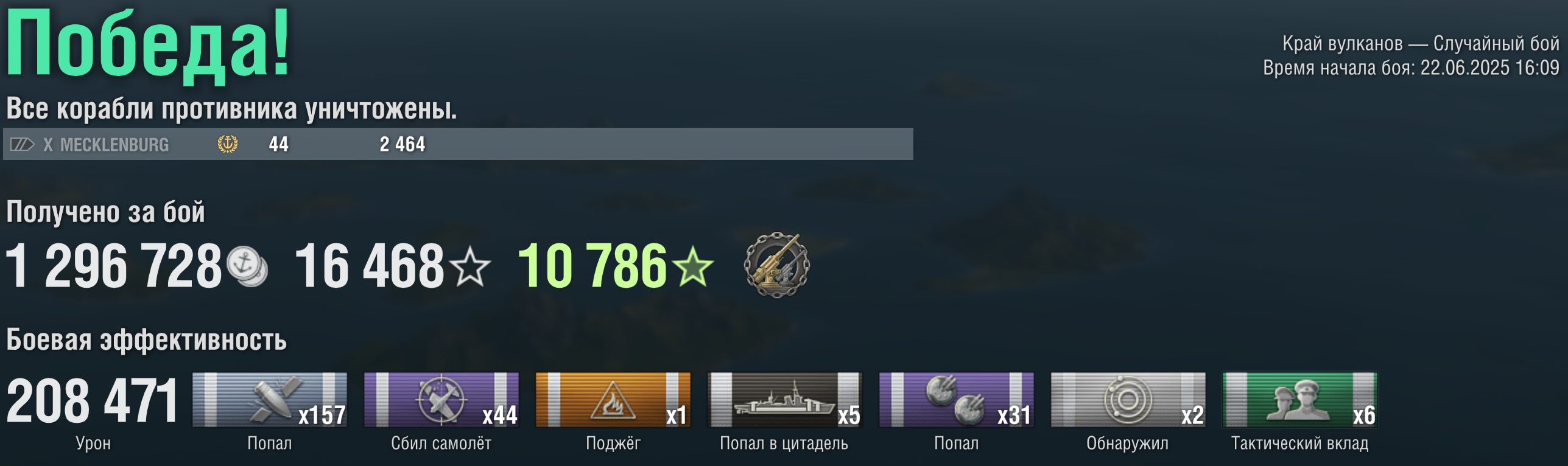This screenshot has height=466, width=1568.
Task: Click the orange Поджёг fire ribbon
Action: point(613,400)
